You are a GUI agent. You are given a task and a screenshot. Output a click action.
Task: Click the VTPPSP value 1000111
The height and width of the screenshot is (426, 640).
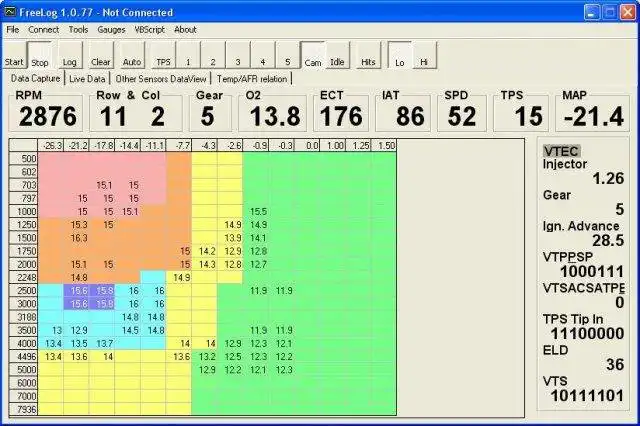point(592,271)
